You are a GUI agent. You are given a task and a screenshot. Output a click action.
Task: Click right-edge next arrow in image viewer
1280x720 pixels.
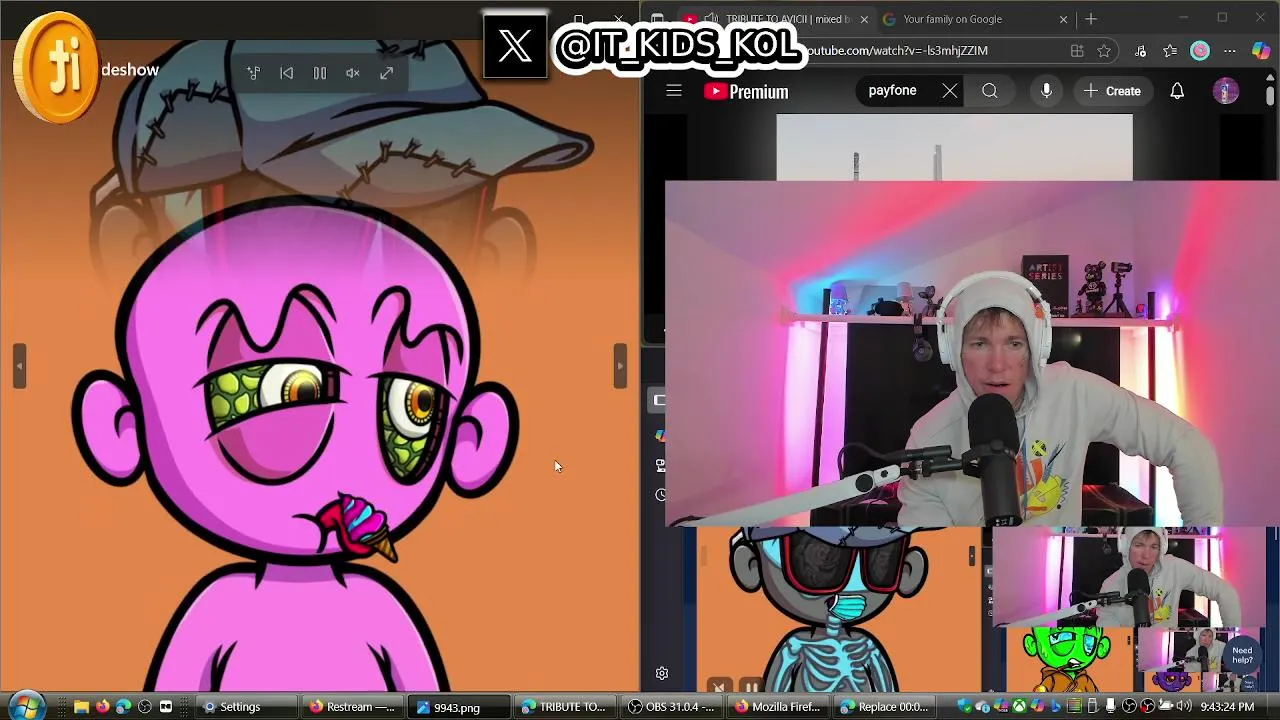point(620,366)
